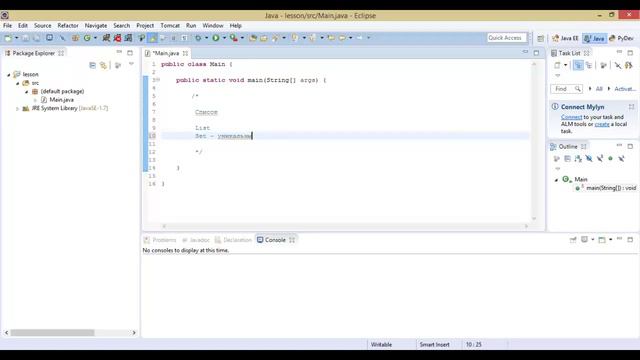
Task: Toggle Categorized presentation in Task List
Action: 578,65
